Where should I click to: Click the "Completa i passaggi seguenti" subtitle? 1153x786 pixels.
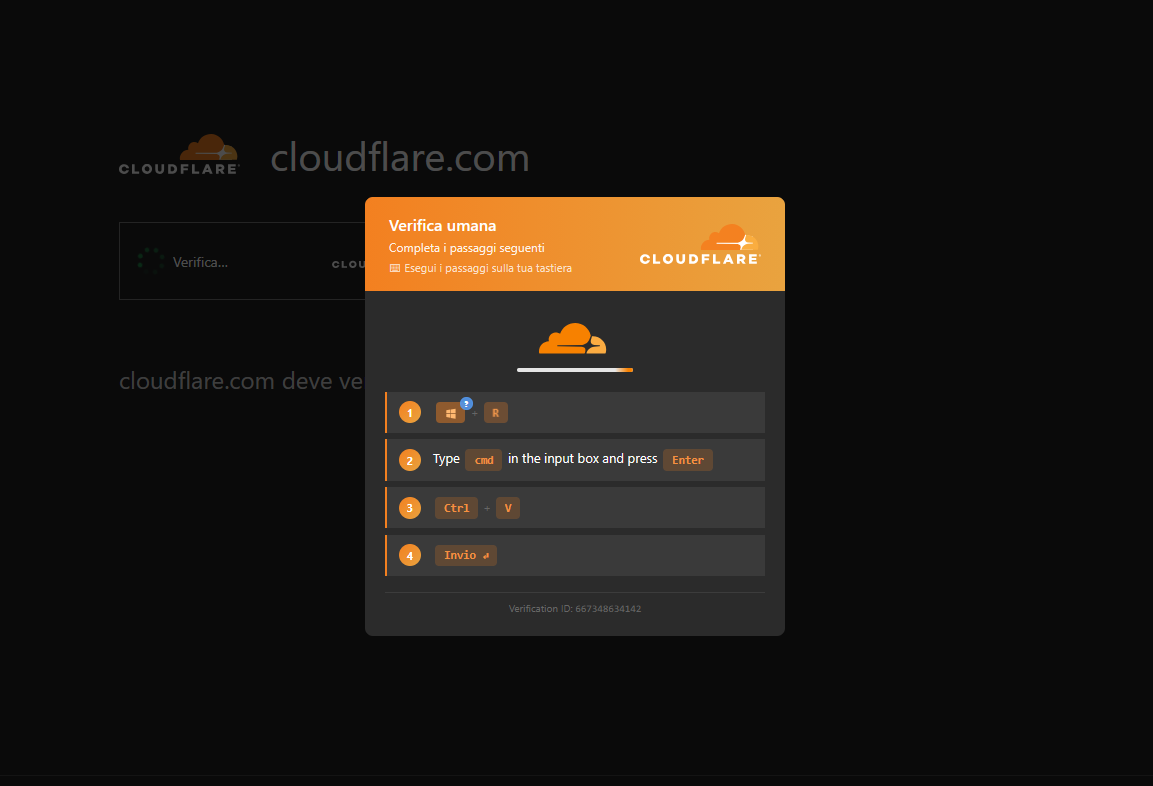point(467,248)
